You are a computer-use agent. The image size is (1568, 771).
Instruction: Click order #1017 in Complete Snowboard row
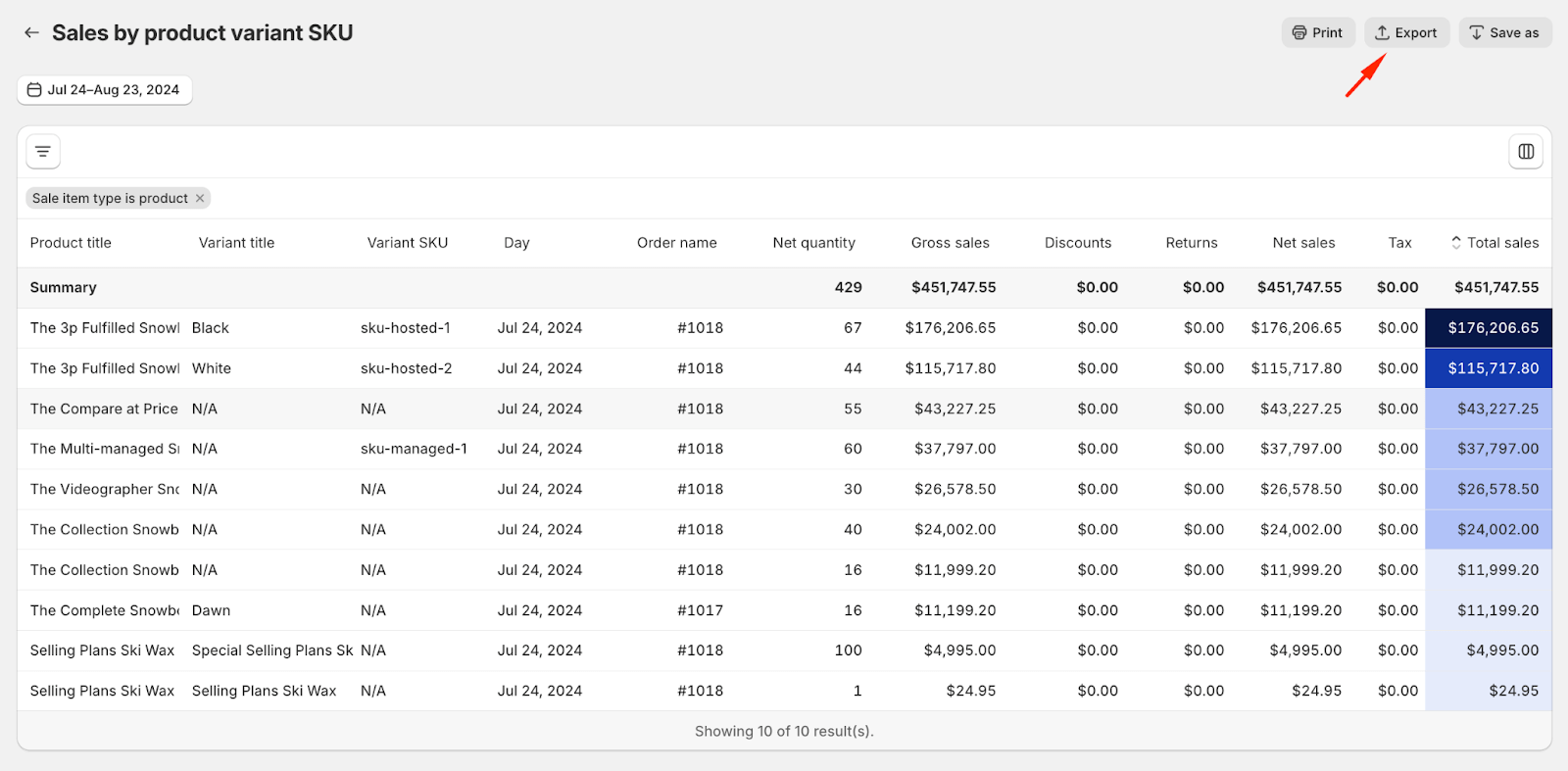coord(700,610)
